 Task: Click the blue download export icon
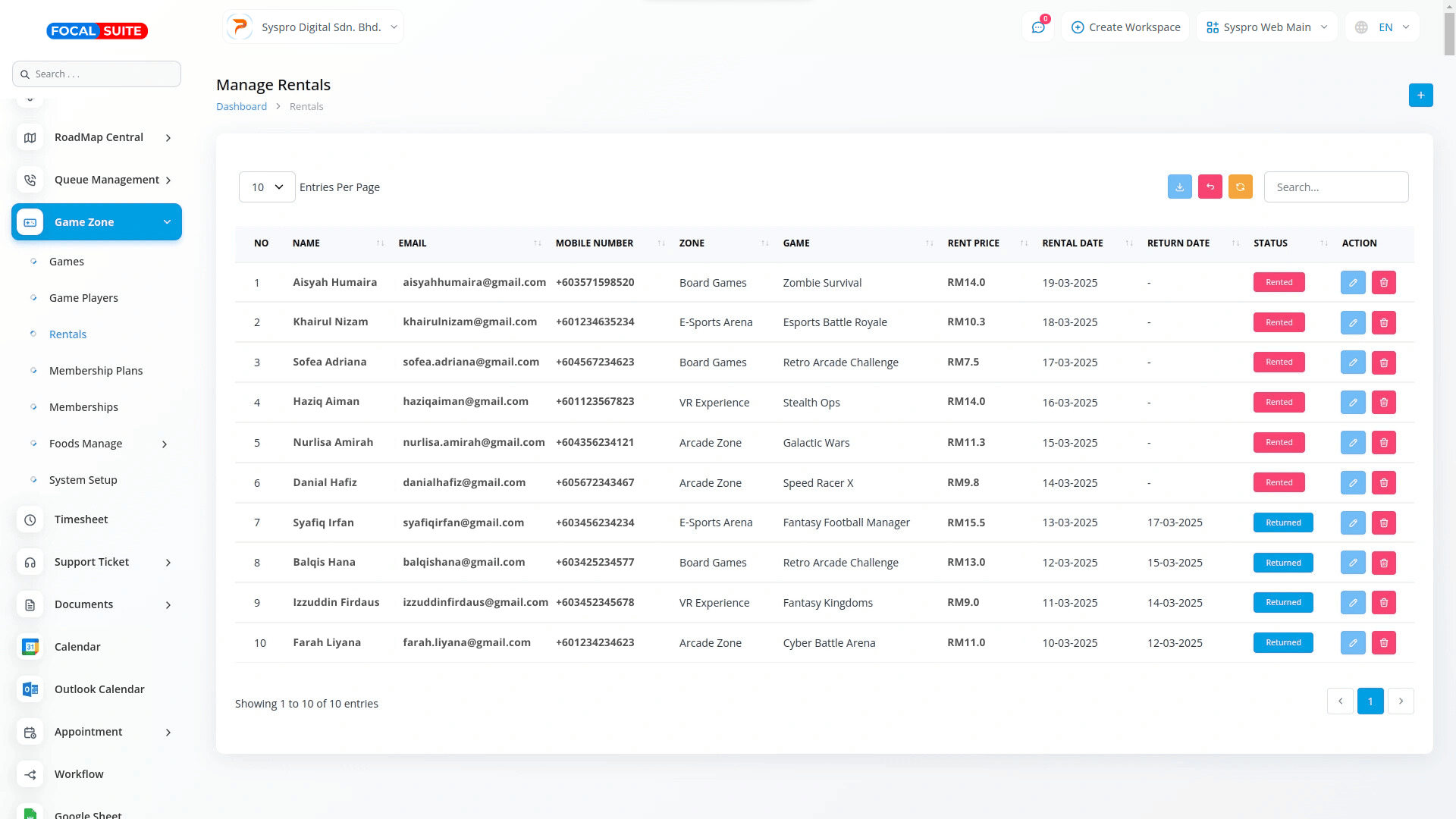(1179, 187)
